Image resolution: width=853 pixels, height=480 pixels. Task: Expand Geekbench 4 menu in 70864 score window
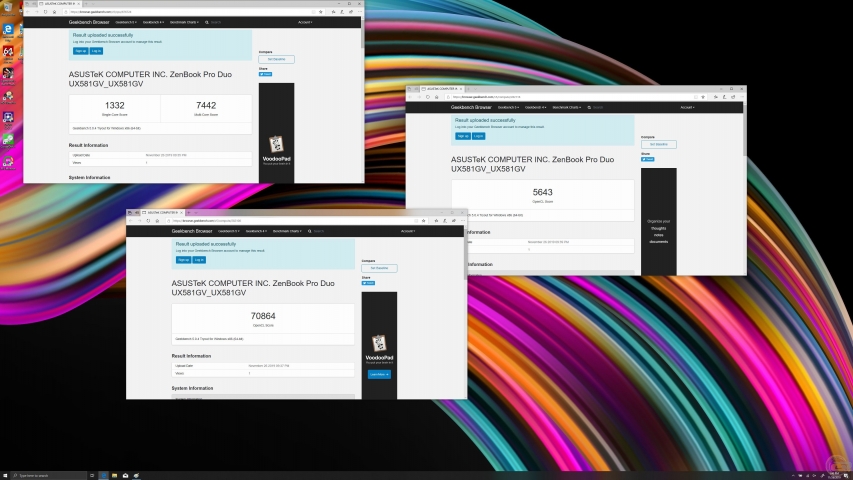pos(256,231)
